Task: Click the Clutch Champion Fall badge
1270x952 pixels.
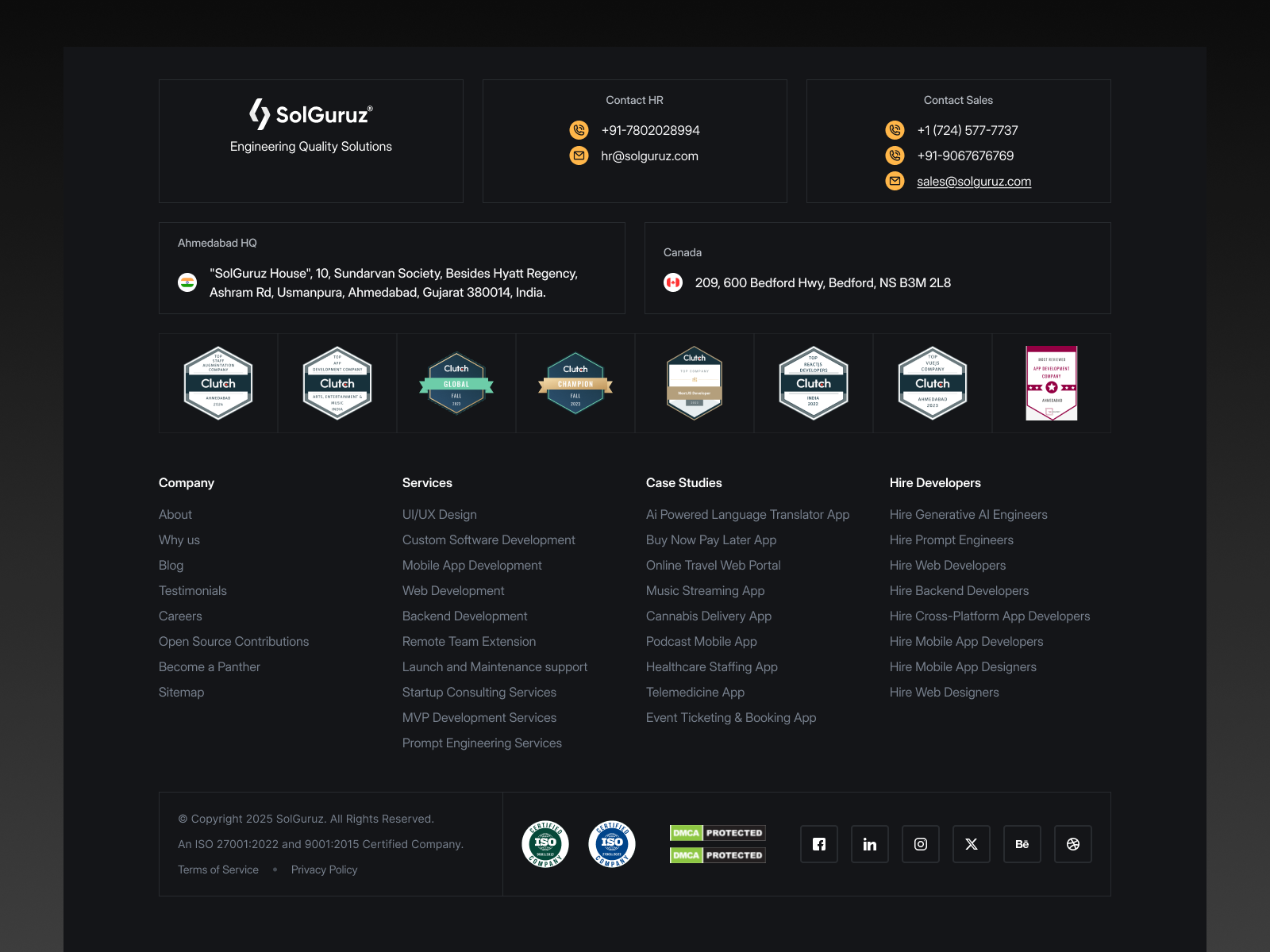Action: pyautogui.click(x=575, y=383)
